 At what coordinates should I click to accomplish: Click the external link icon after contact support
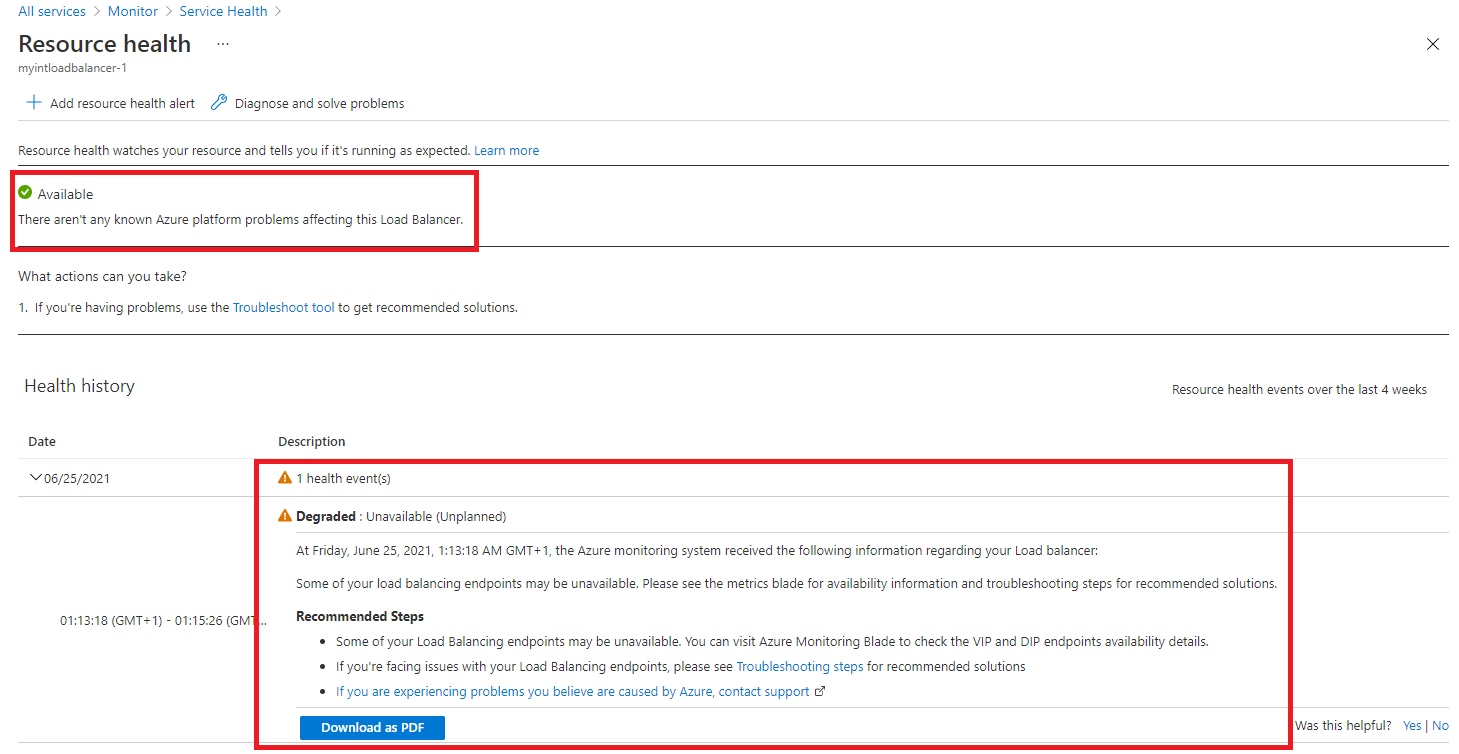[x=820, y=691]
